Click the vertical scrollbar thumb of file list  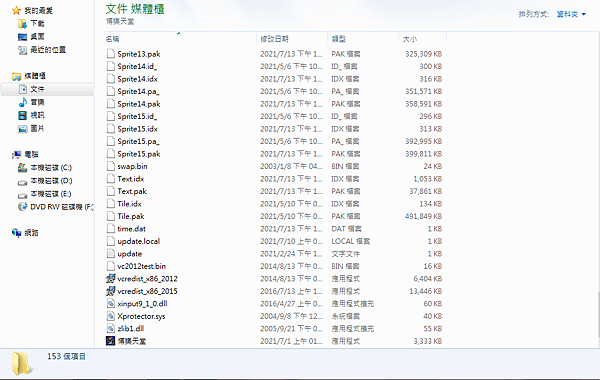point(598,315)
